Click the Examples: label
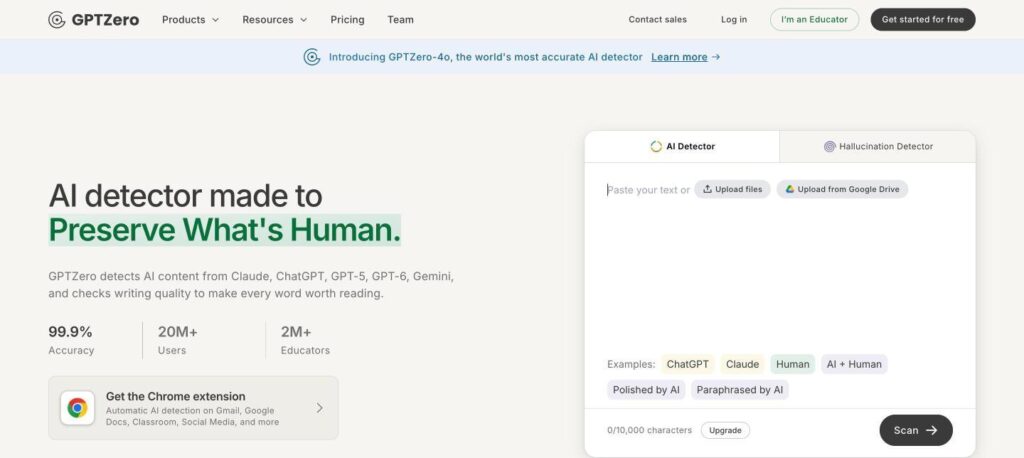 click(631, 365)
